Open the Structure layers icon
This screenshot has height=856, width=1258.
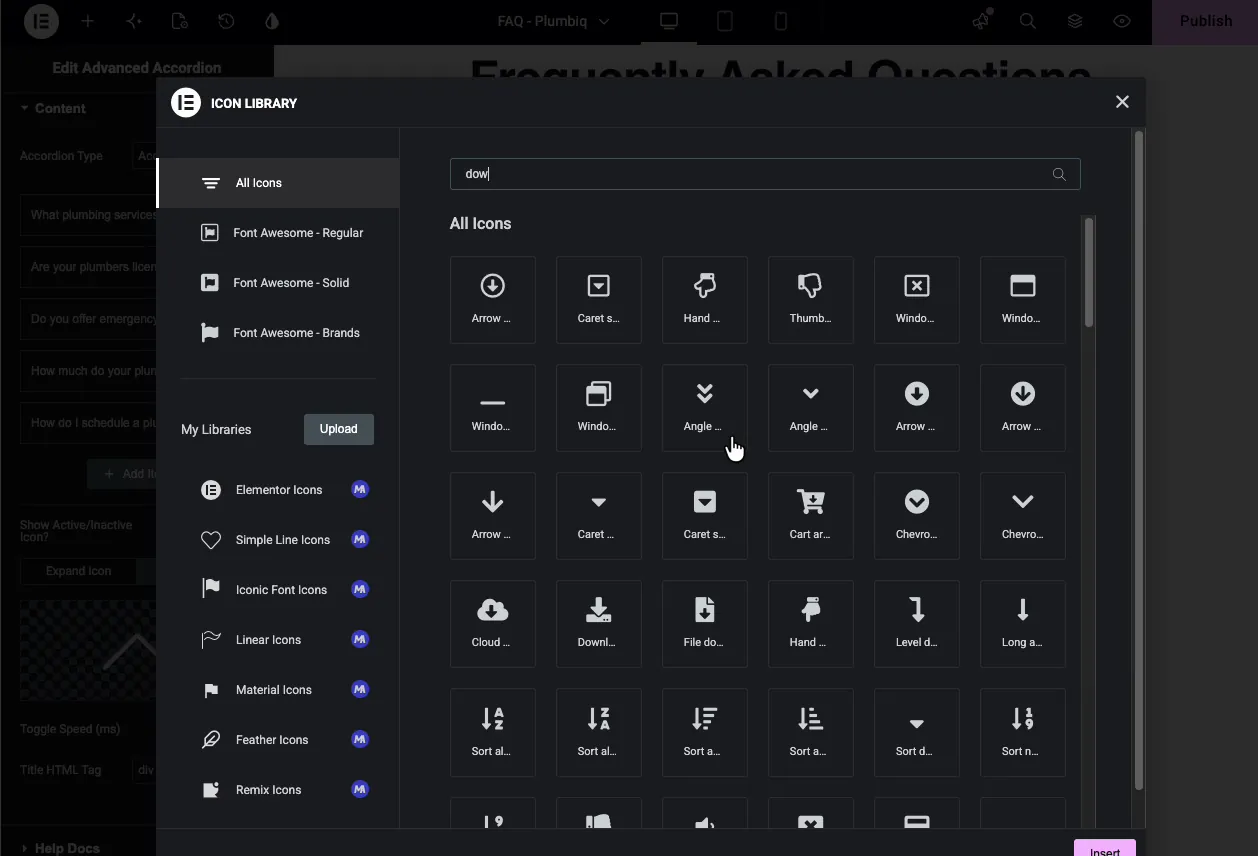point(1075,21)
